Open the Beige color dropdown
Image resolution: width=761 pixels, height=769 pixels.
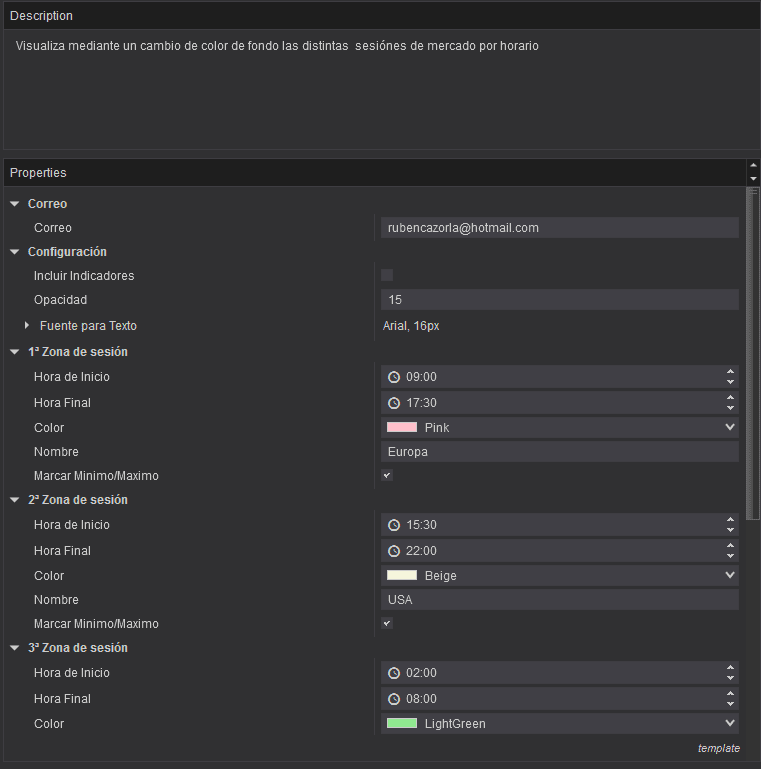tap(730, 575)
